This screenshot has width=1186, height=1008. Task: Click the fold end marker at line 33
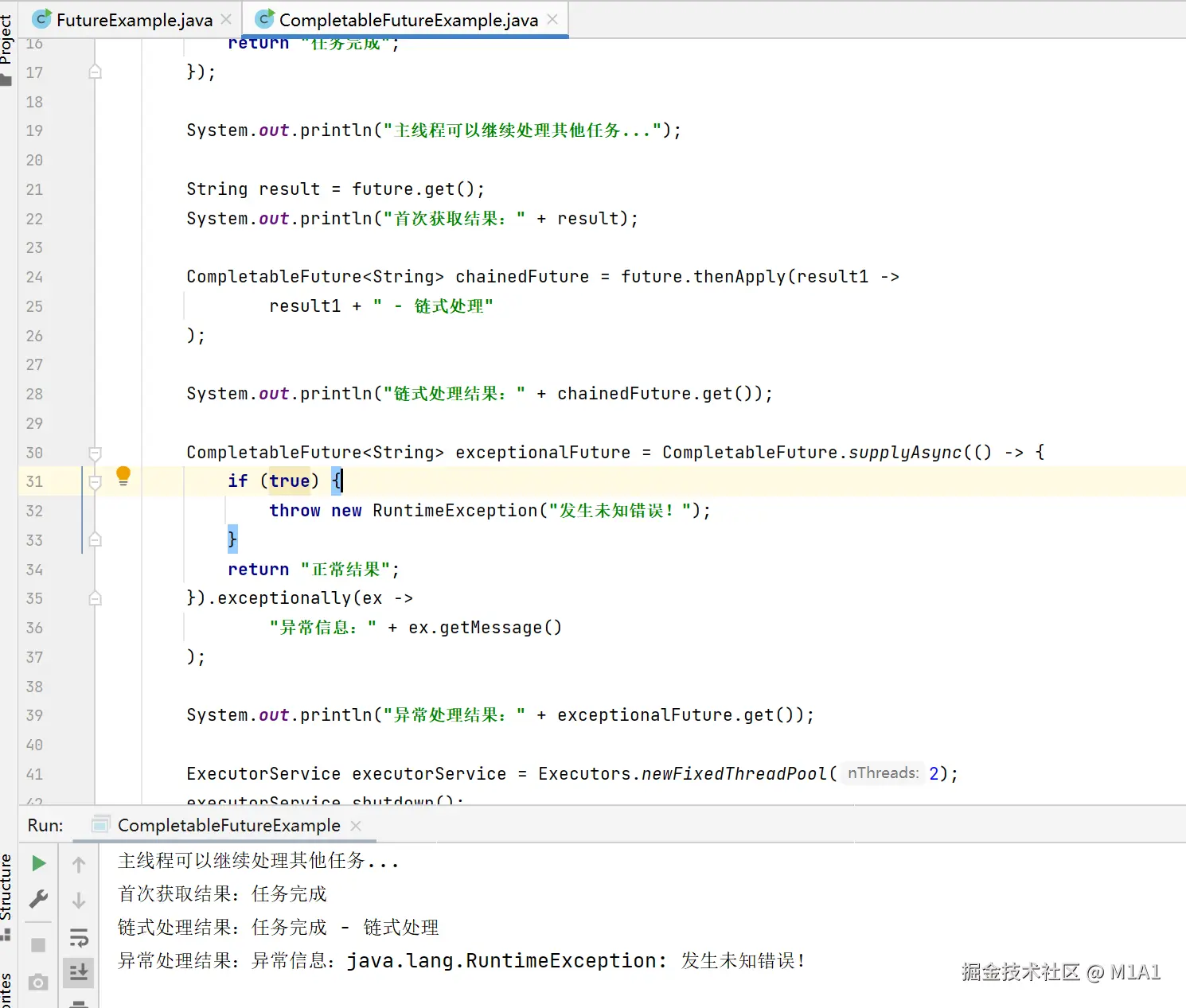pos(95,539)
